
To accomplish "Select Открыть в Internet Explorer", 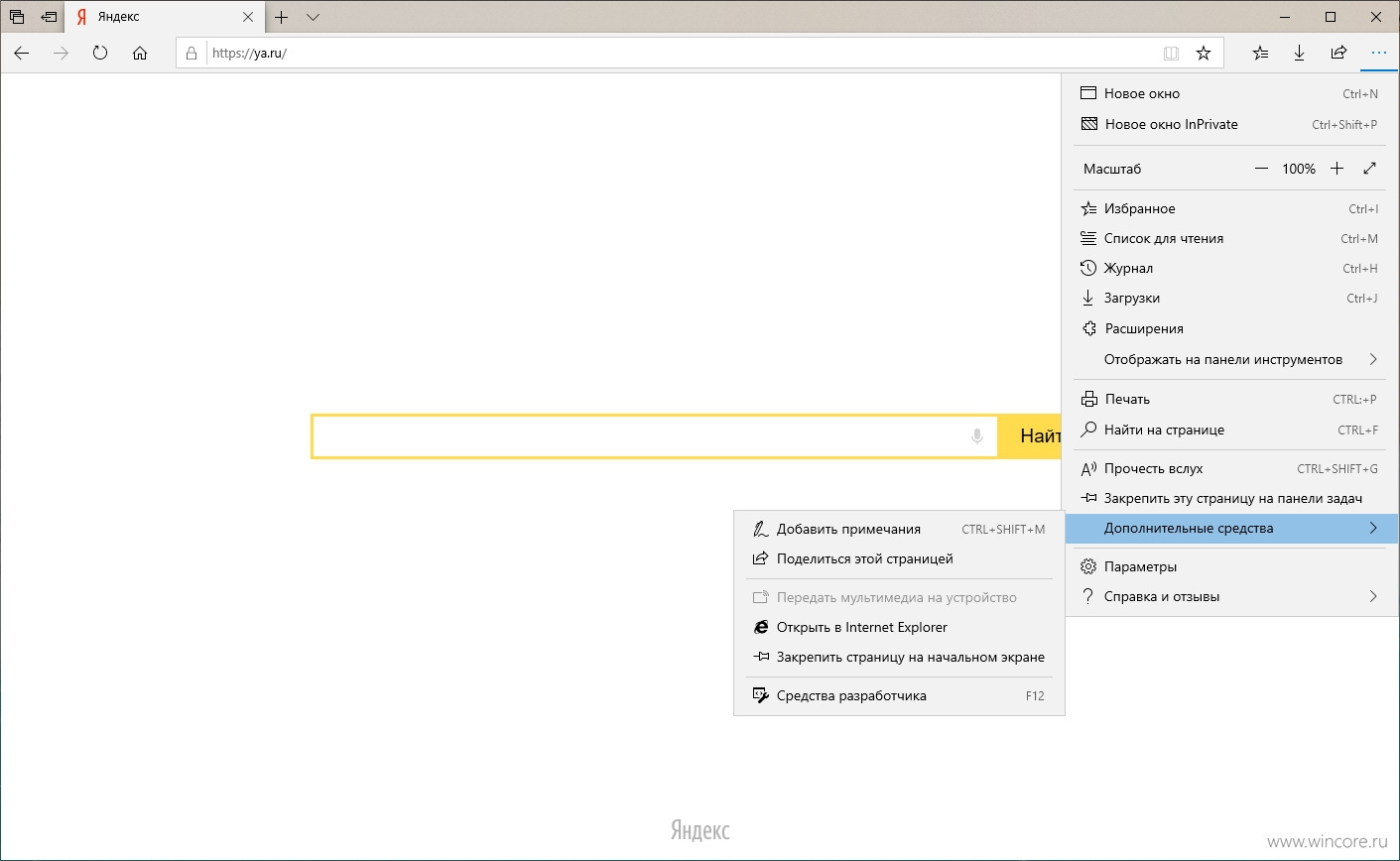I will coord(899,627).
